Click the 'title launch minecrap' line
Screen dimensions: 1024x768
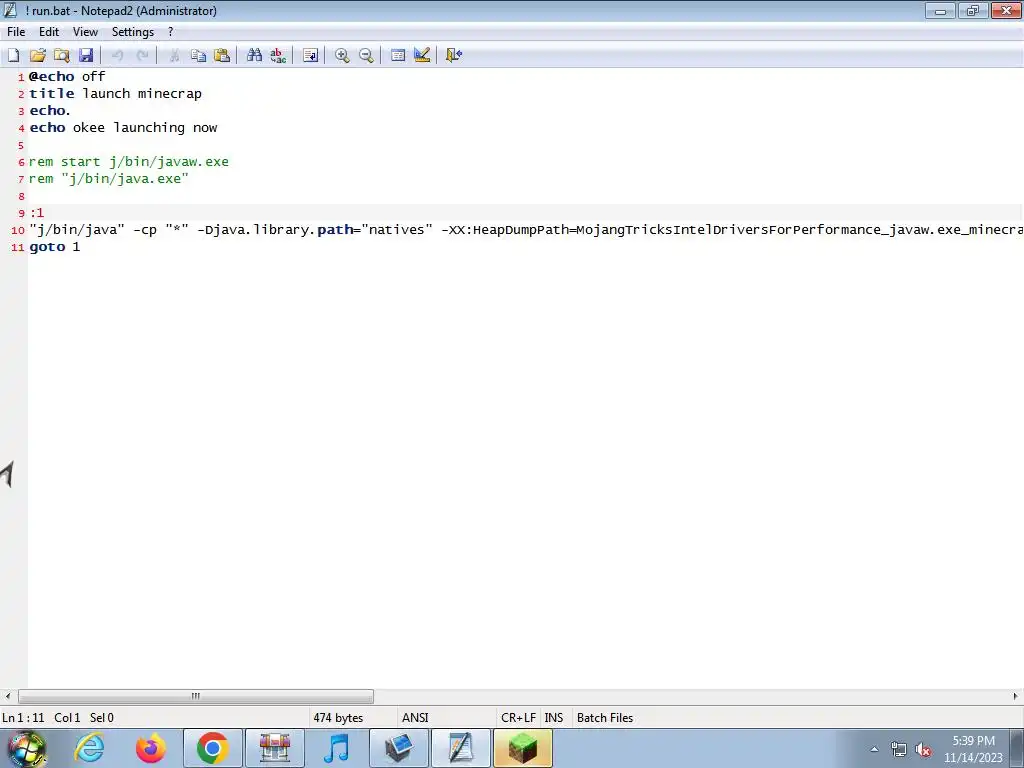[116, 93]
